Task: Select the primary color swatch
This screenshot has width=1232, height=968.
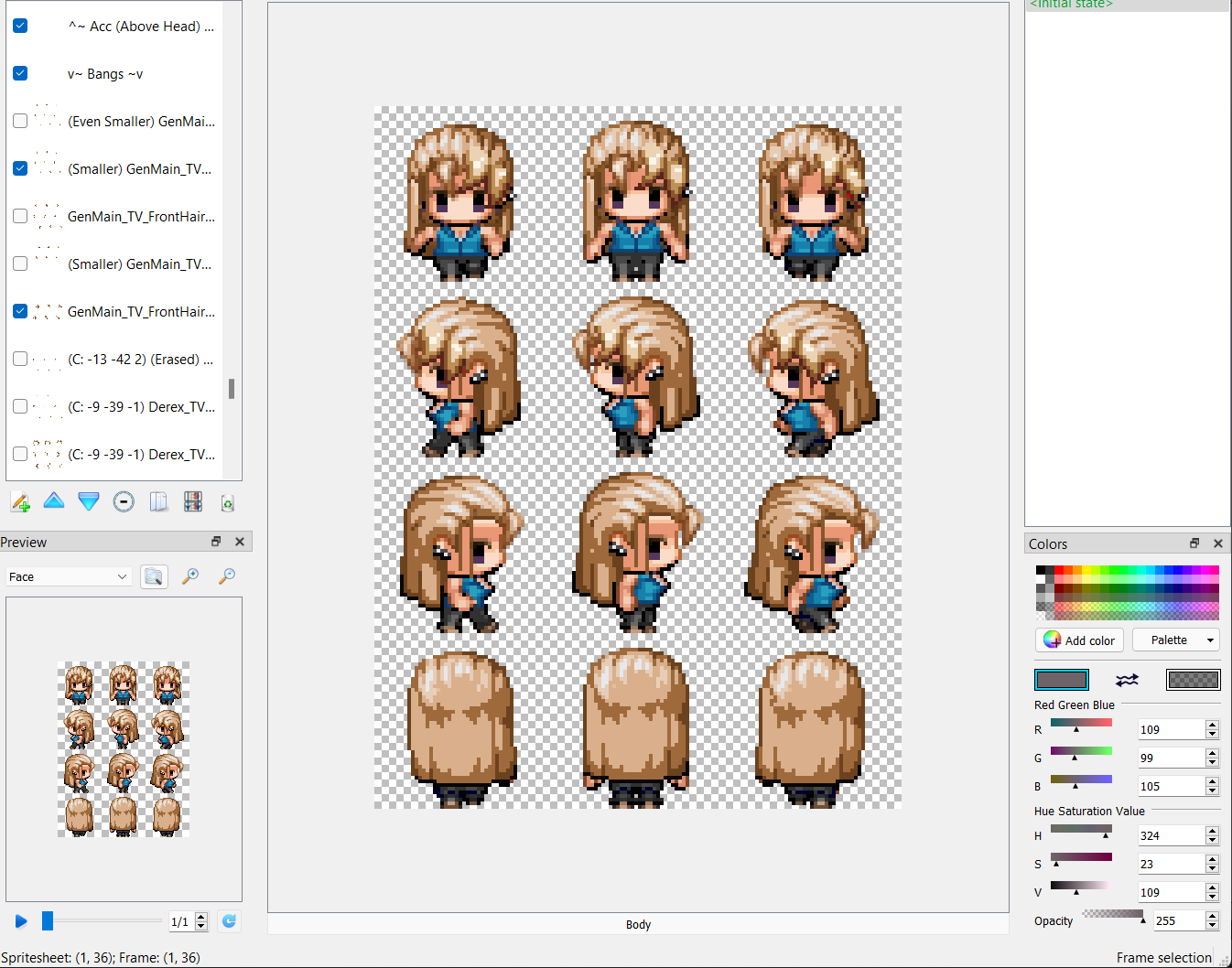Action: [1062, 680]
